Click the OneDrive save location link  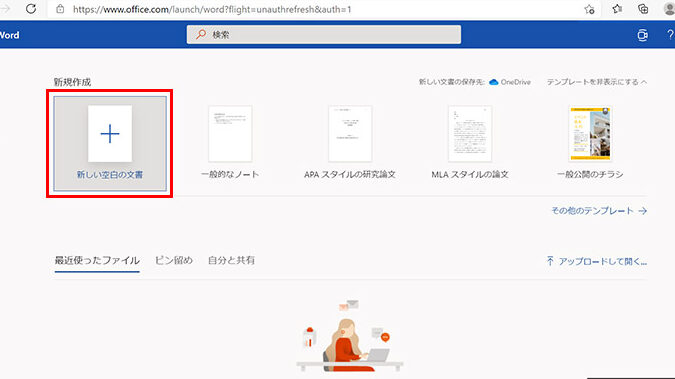[x=510, y=82]
